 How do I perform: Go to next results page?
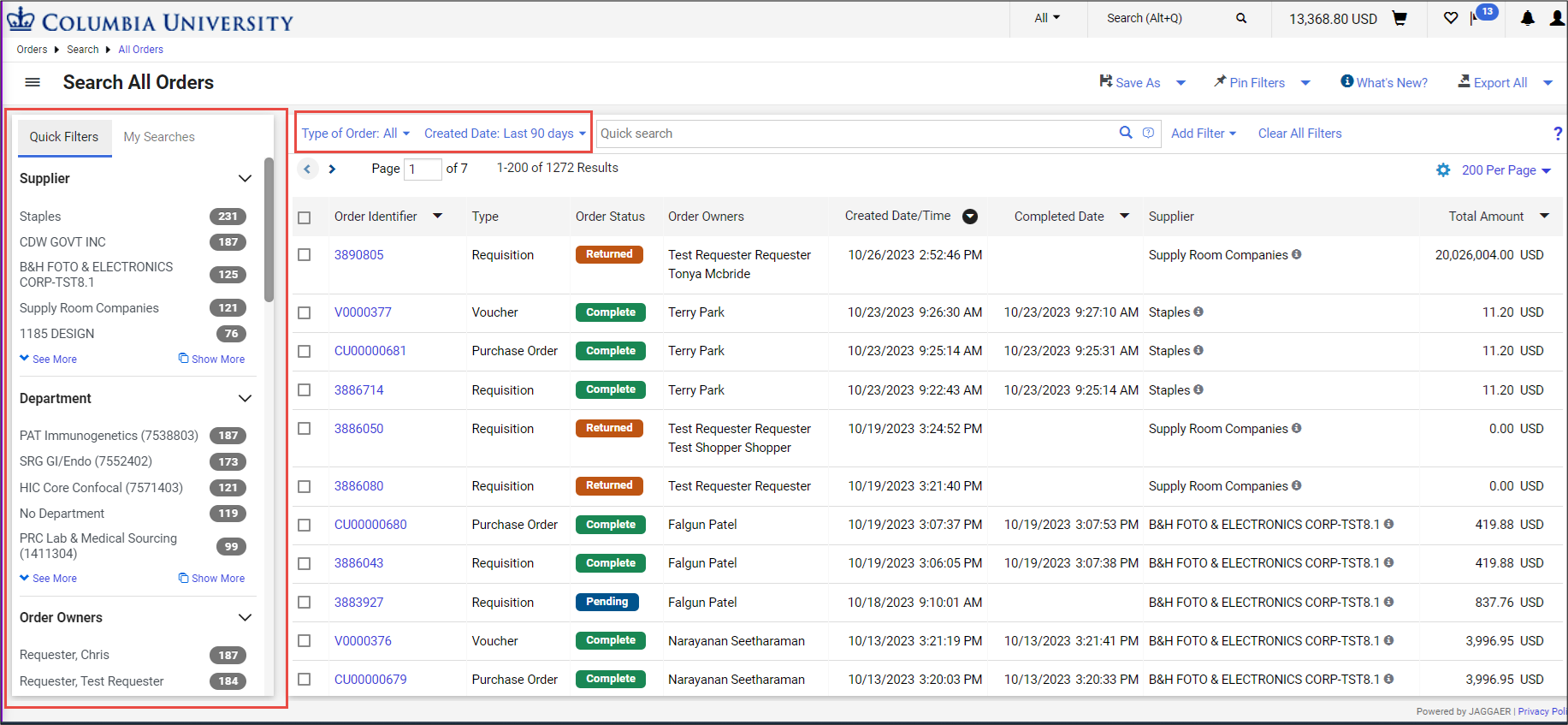coord(332,169)
